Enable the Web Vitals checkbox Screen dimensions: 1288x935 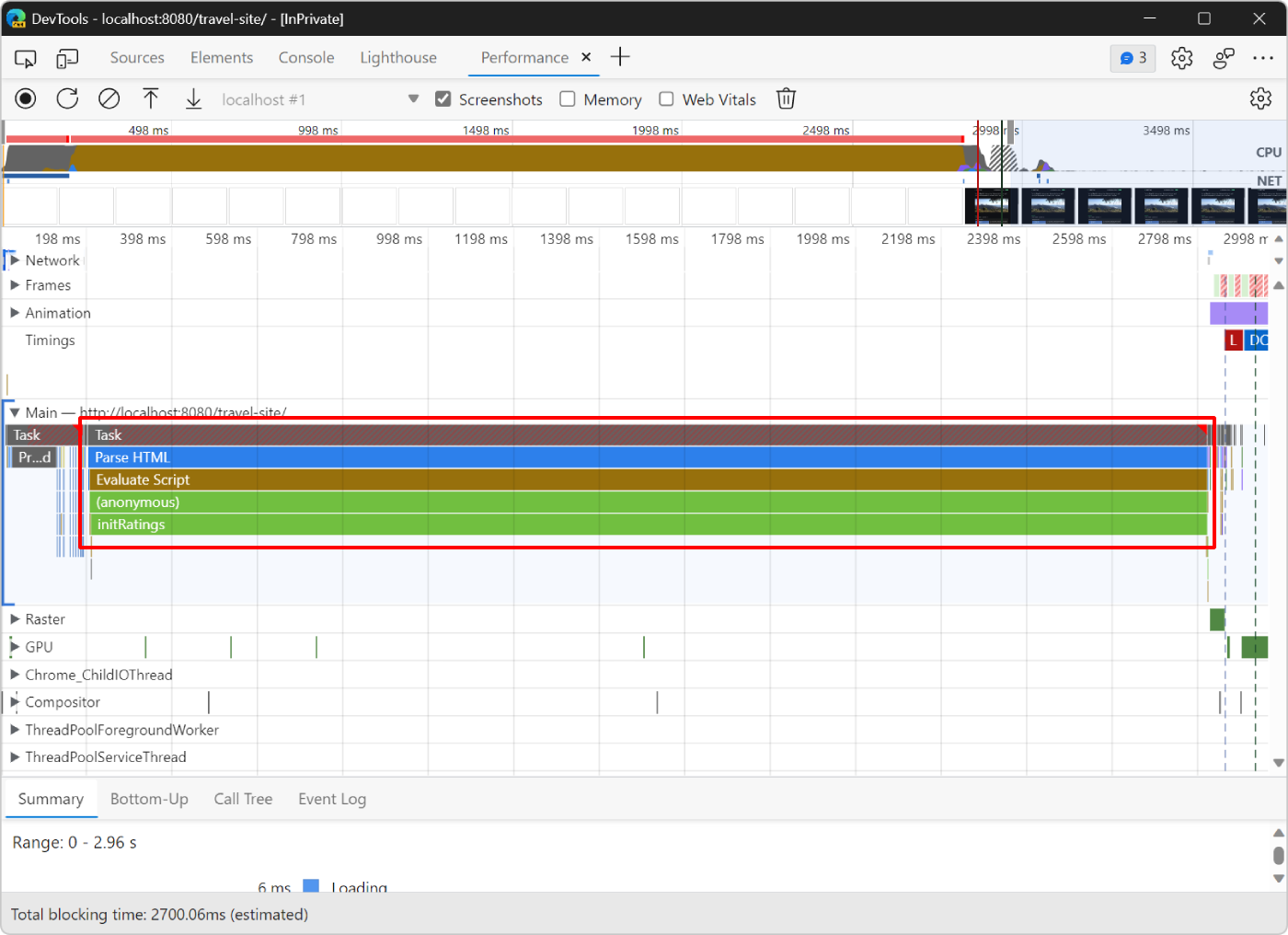666,98
